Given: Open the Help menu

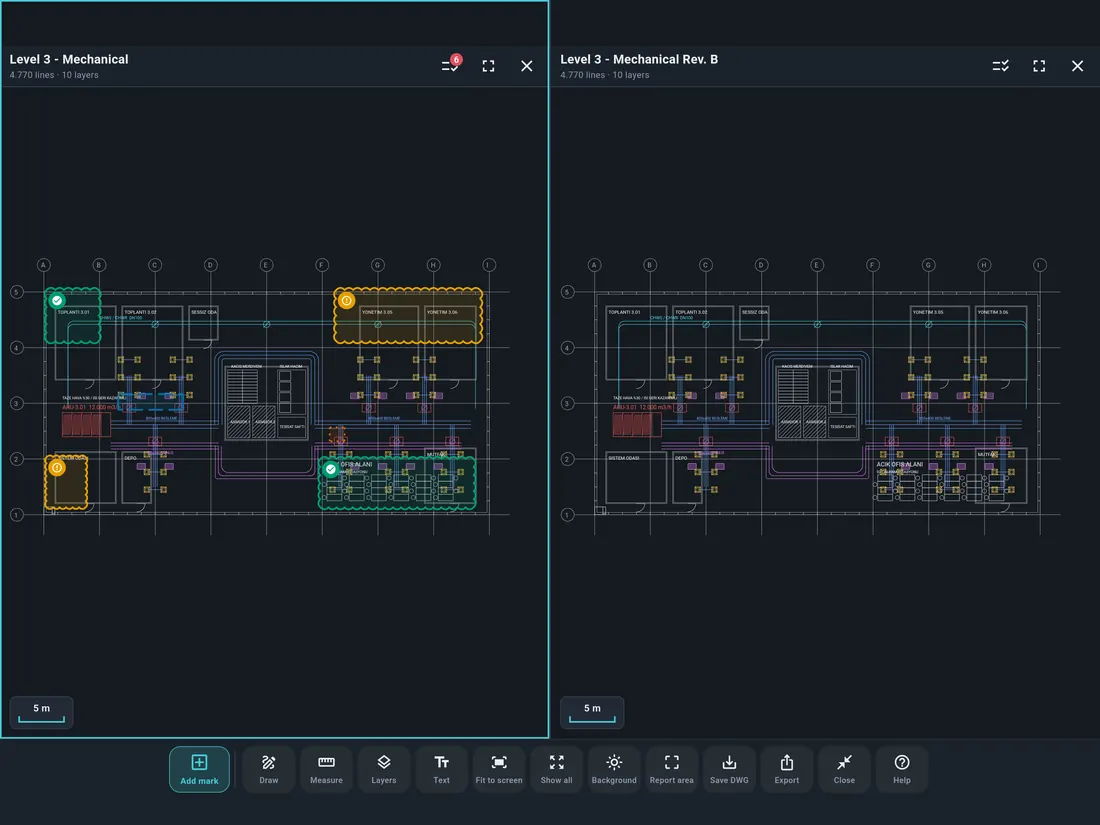Looking at the screenshot, I should pyautogui.click(x=901, y=770).
